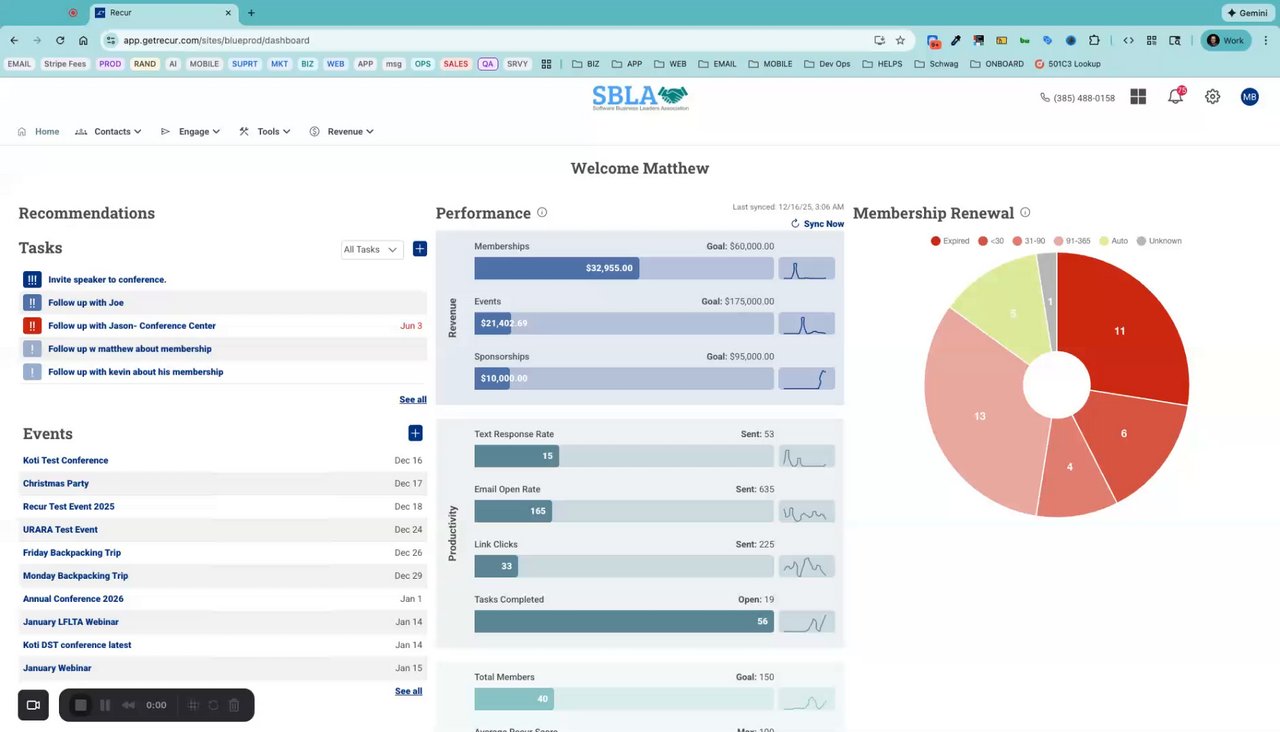Open the All Tasks dropdown
Image resolution: width=1280 pixels, height=732 pixels.
pyautogui.click(x=371, y=249)
